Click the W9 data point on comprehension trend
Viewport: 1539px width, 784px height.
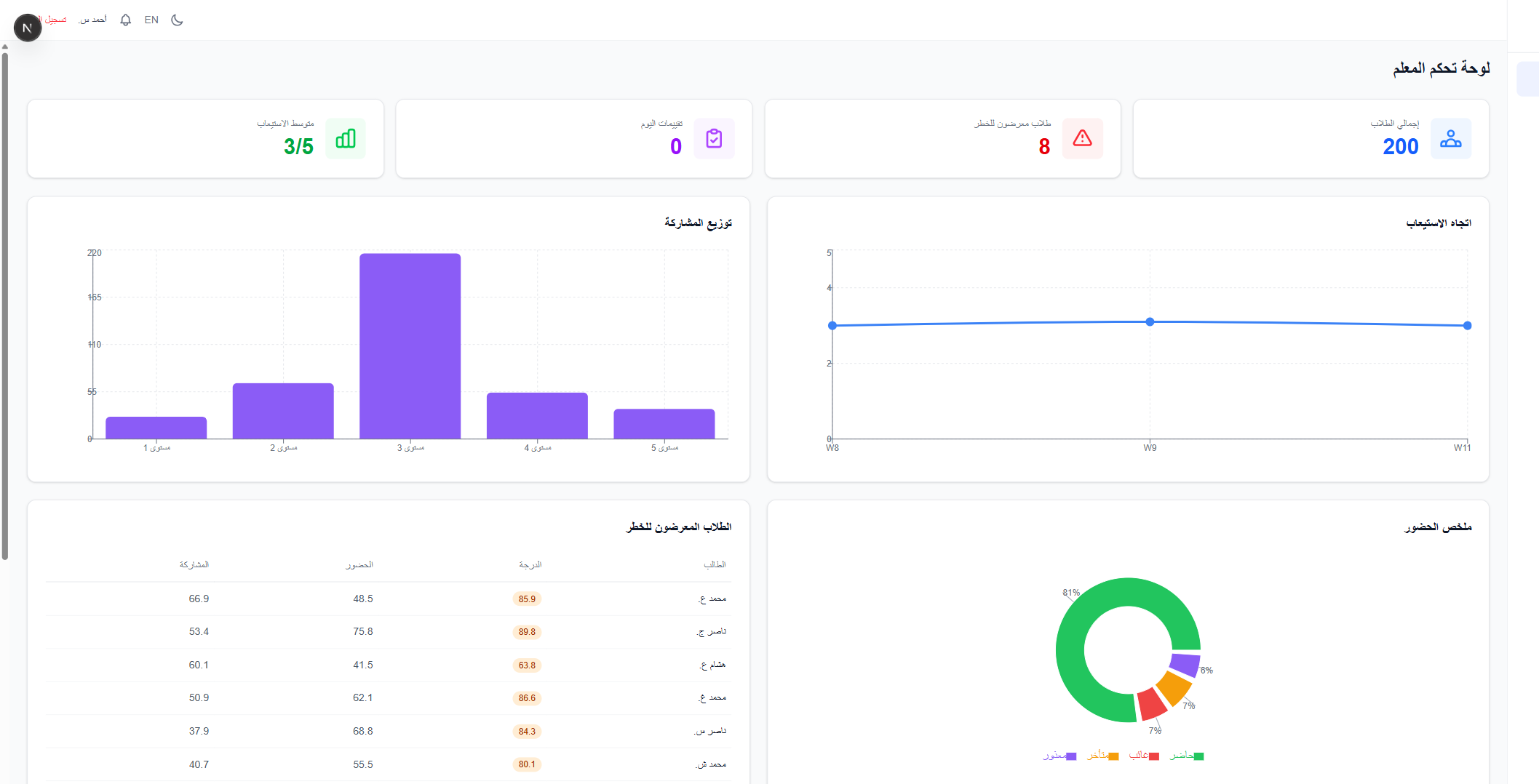[x=1148, y=321]
